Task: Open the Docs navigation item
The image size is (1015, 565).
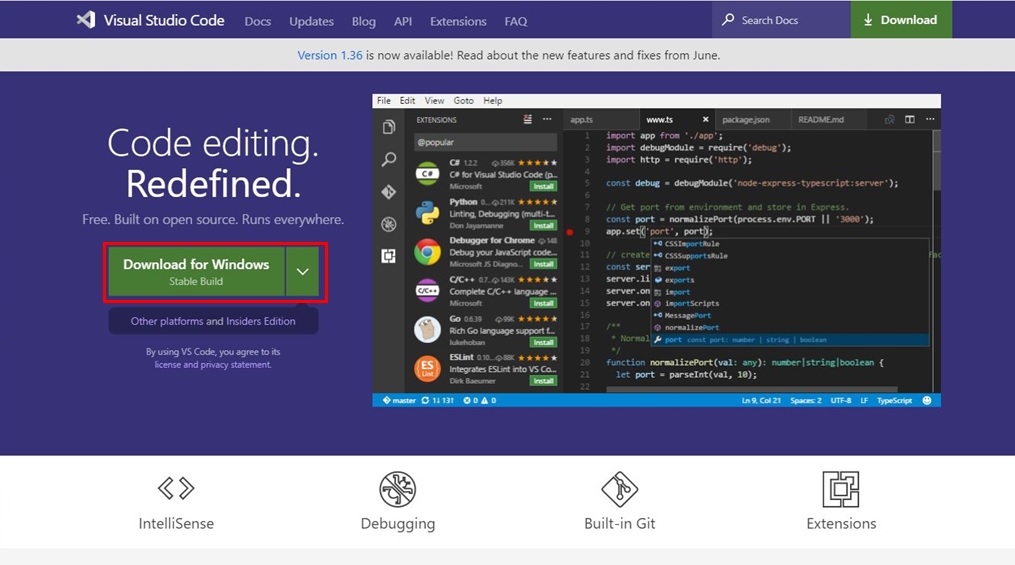Action: [257, 21]
